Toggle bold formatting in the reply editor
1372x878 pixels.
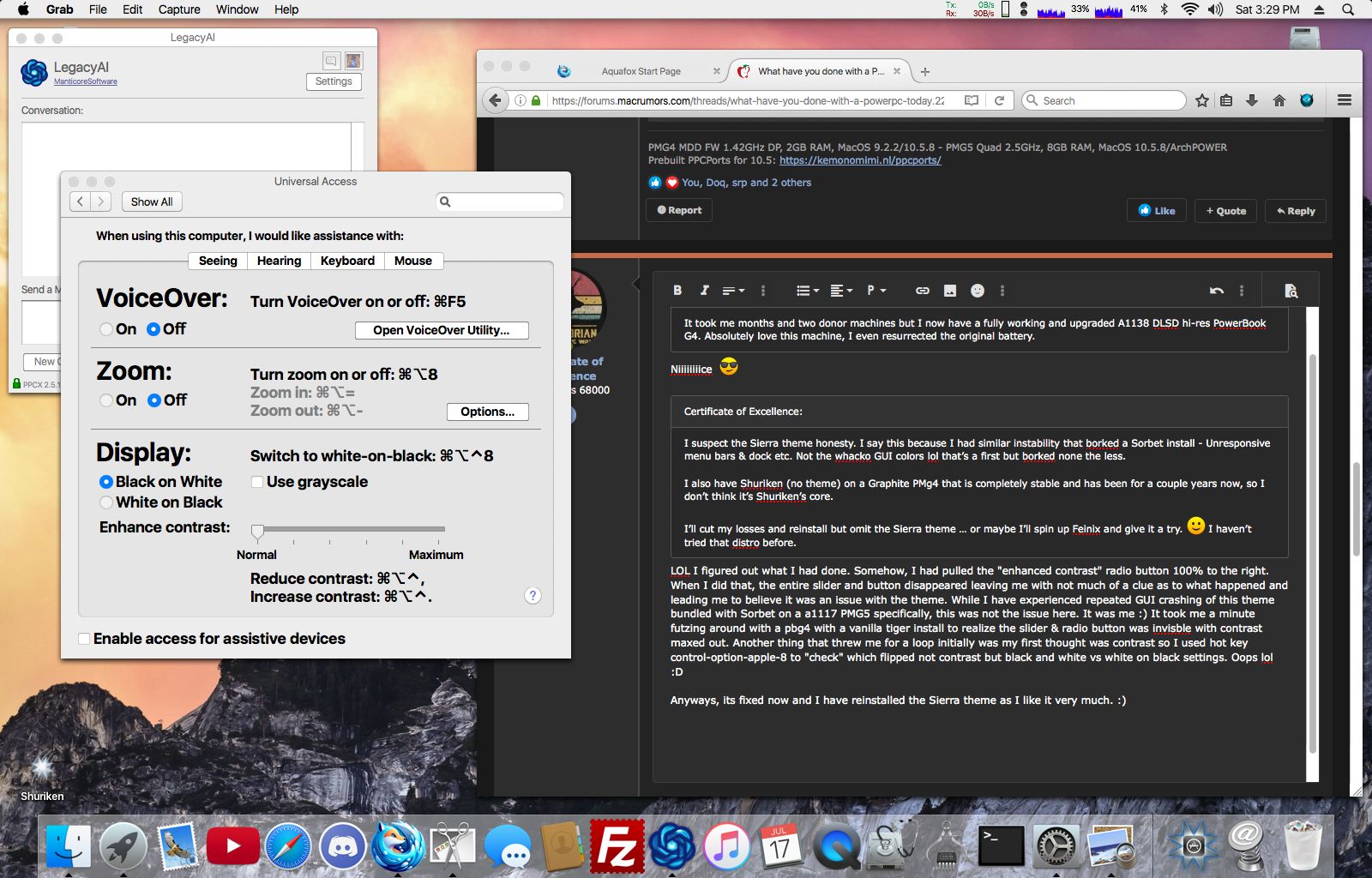[x=677, y=290]
